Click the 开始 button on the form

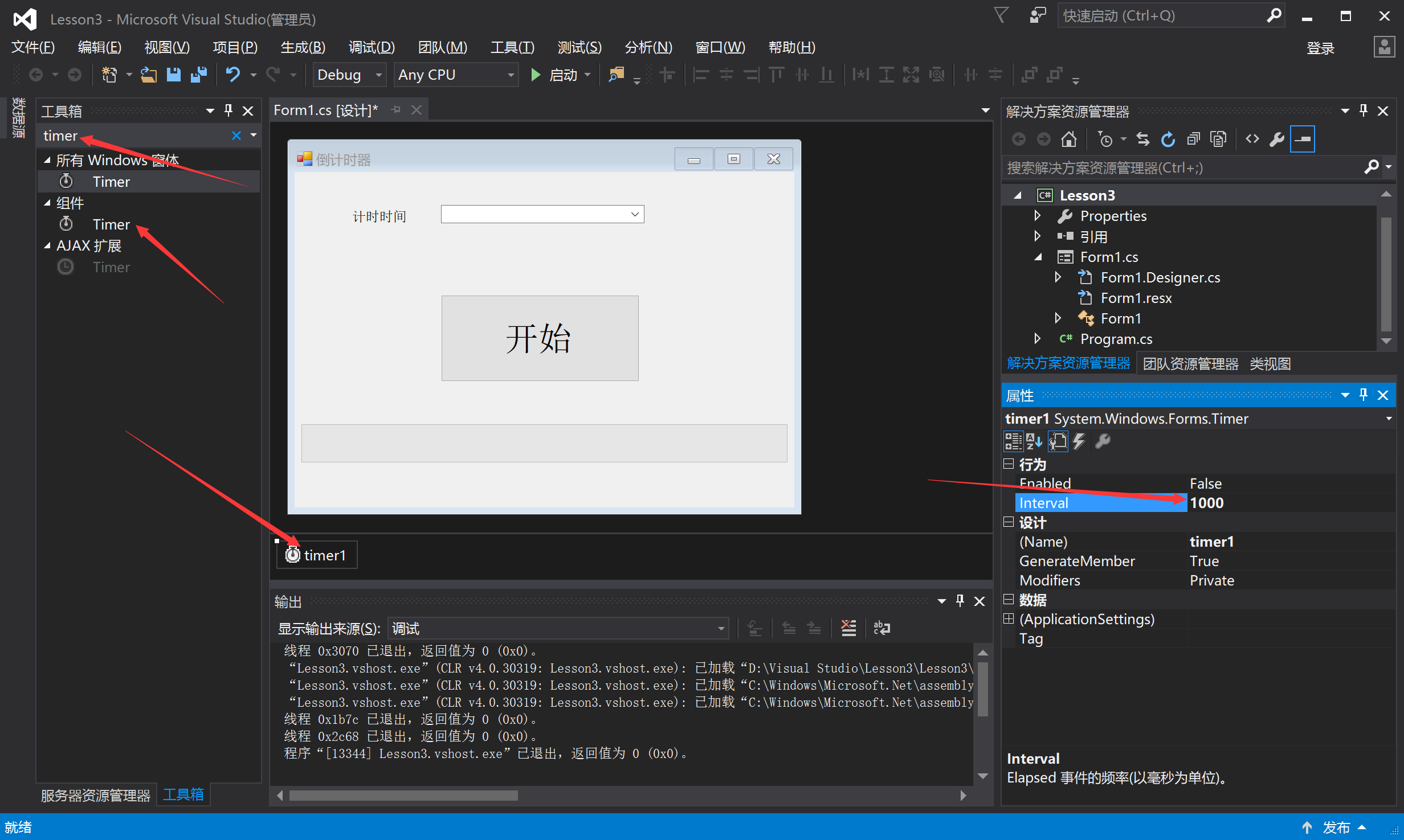click(540, 338)
